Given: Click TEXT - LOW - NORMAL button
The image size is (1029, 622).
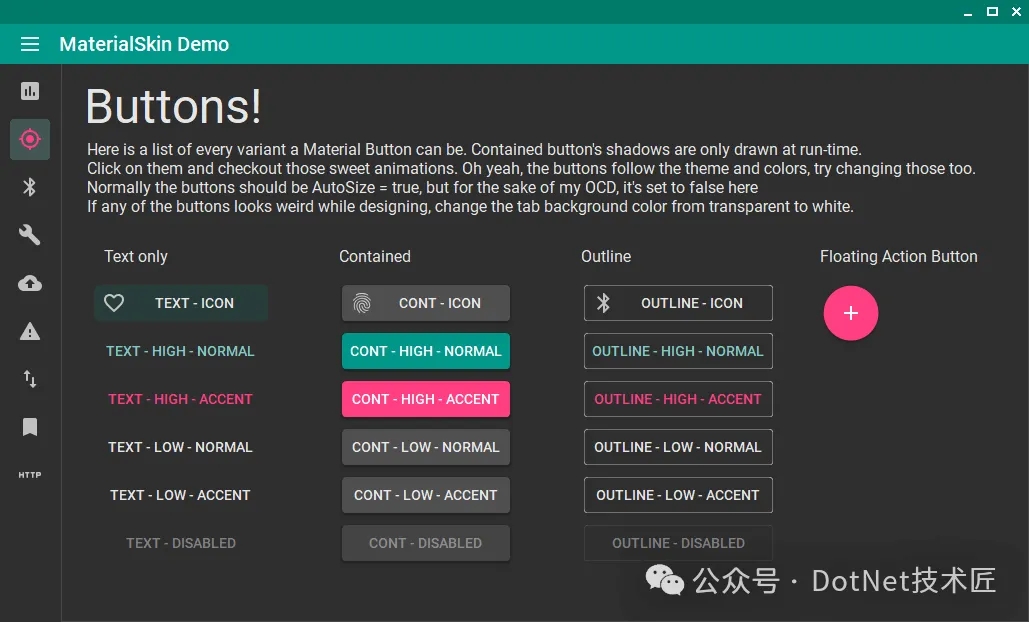Looking at the screenshot, I should point(180,447).
